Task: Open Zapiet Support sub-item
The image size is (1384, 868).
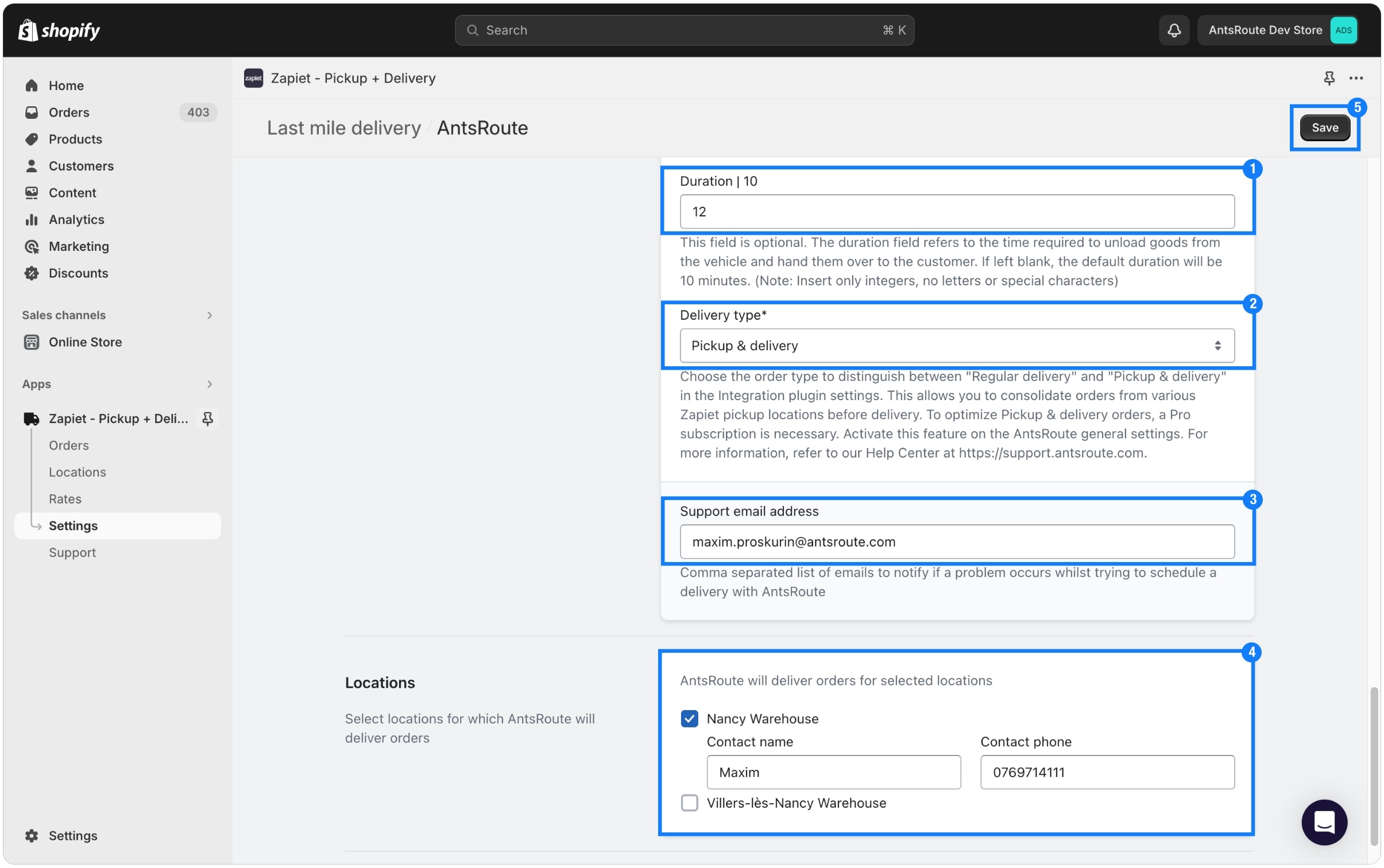Action: (x=72, y=552)
